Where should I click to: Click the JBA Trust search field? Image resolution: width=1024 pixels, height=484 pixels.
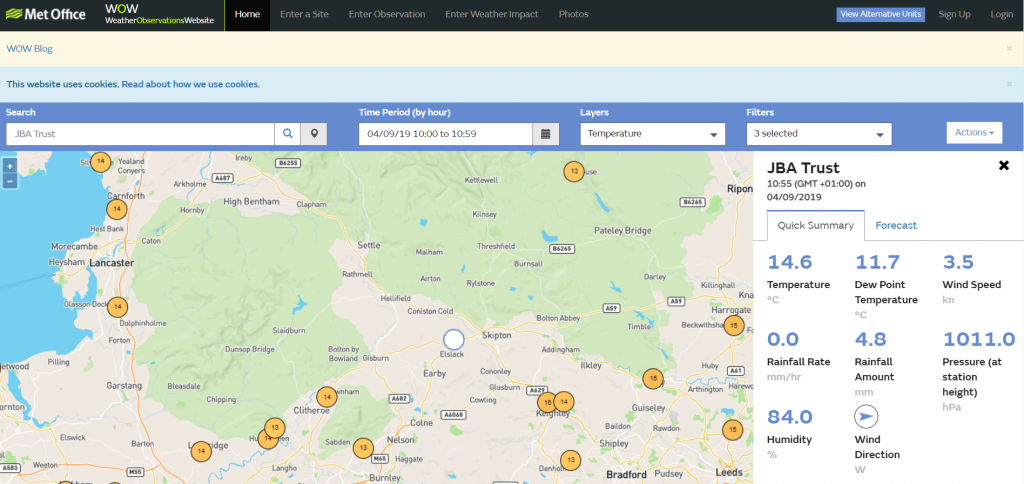(140, 134)
